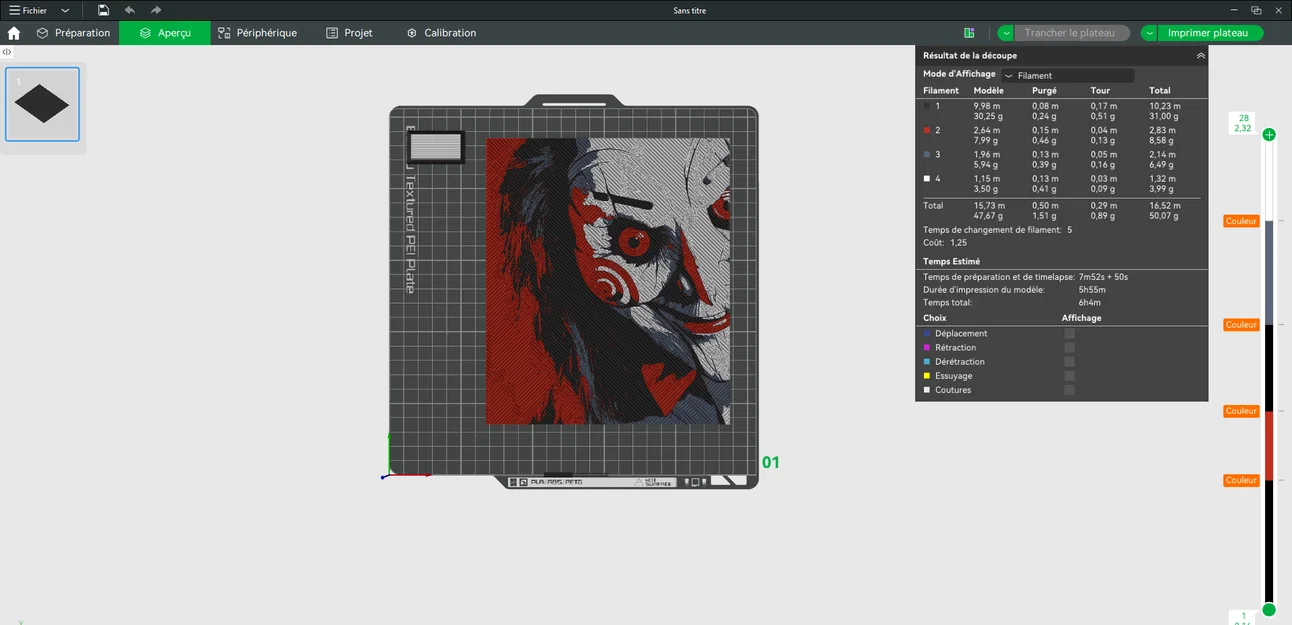The height and width of the screenshot is (625, 1292).
Task: Click the green plus handle atop layer slider
Action: click(x=1269, y=135)
